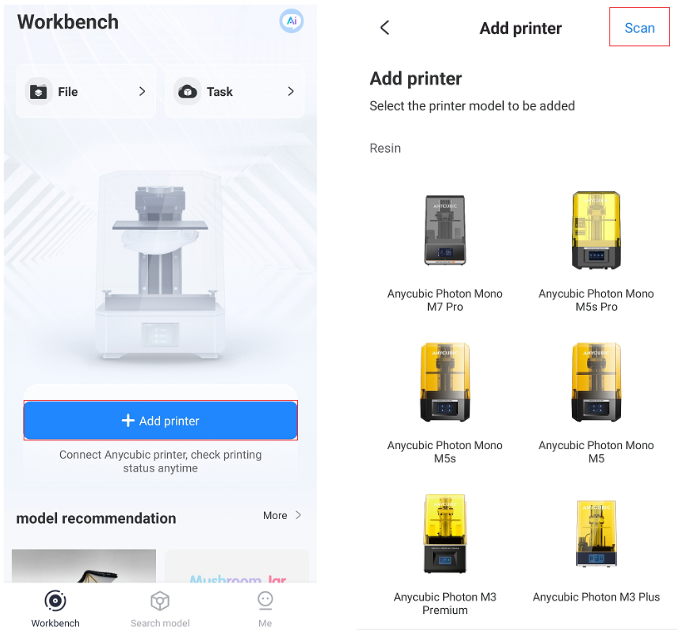Image resolution: width=677 pixels, height=637 pixels.
Task: Switch to the Search model tab
Action: 160,609
